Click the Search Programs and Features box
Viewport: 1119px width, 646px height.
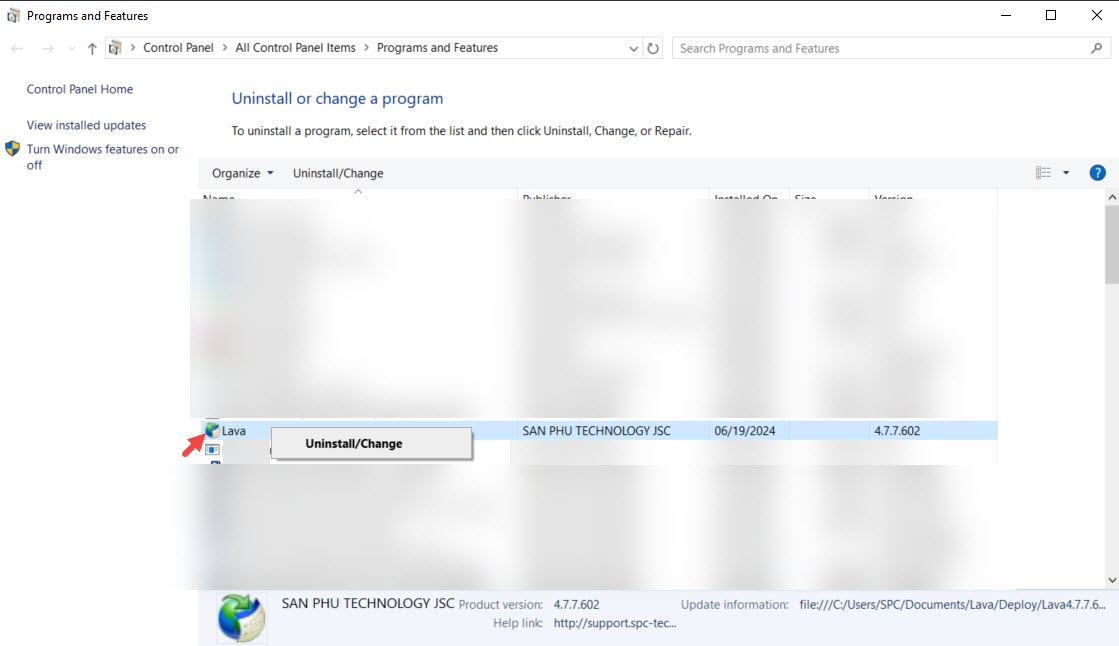[x=880, y=48]
